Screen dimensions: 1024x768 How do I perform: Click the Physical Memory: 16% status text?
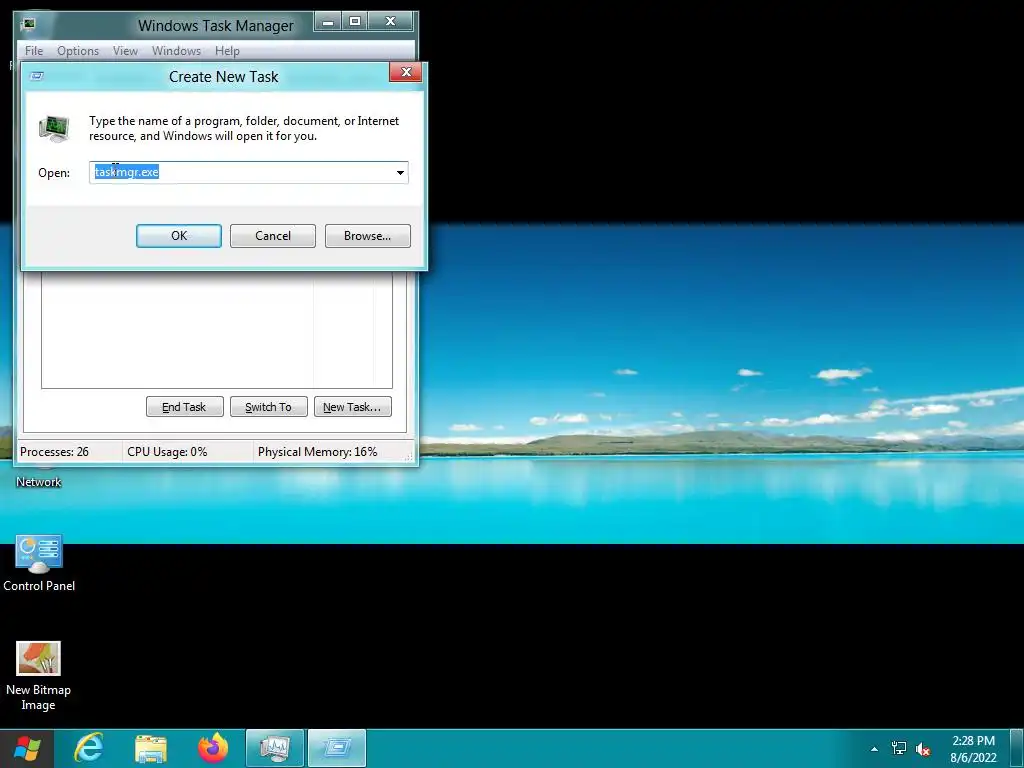(x=317, y=452)
